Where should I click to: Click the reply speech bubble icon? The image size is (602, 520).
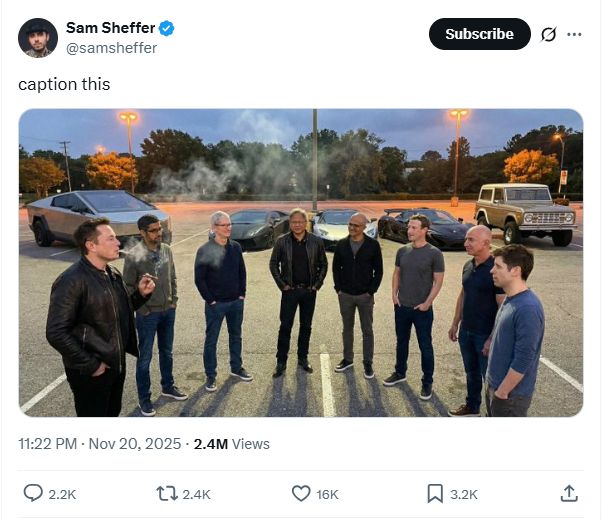[x=33, y=493]
